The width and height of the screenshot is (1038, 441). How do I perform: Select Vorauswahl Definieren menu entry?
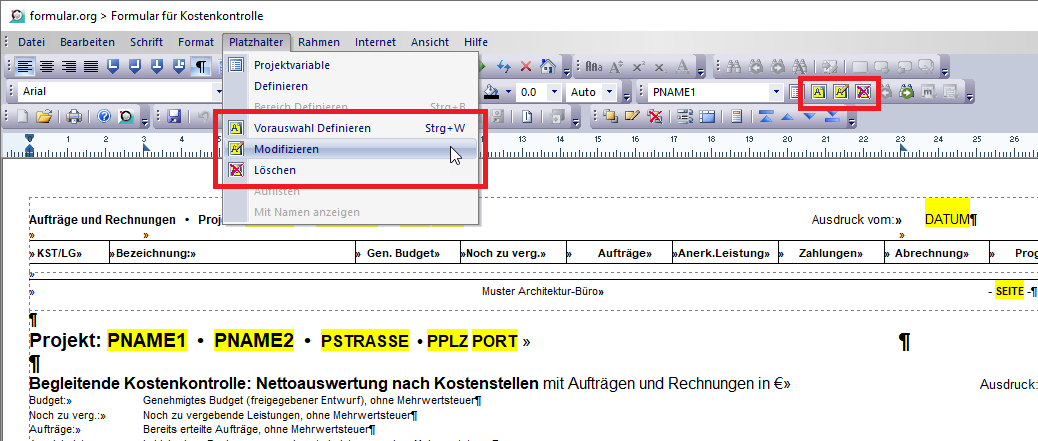click(312, 128)
